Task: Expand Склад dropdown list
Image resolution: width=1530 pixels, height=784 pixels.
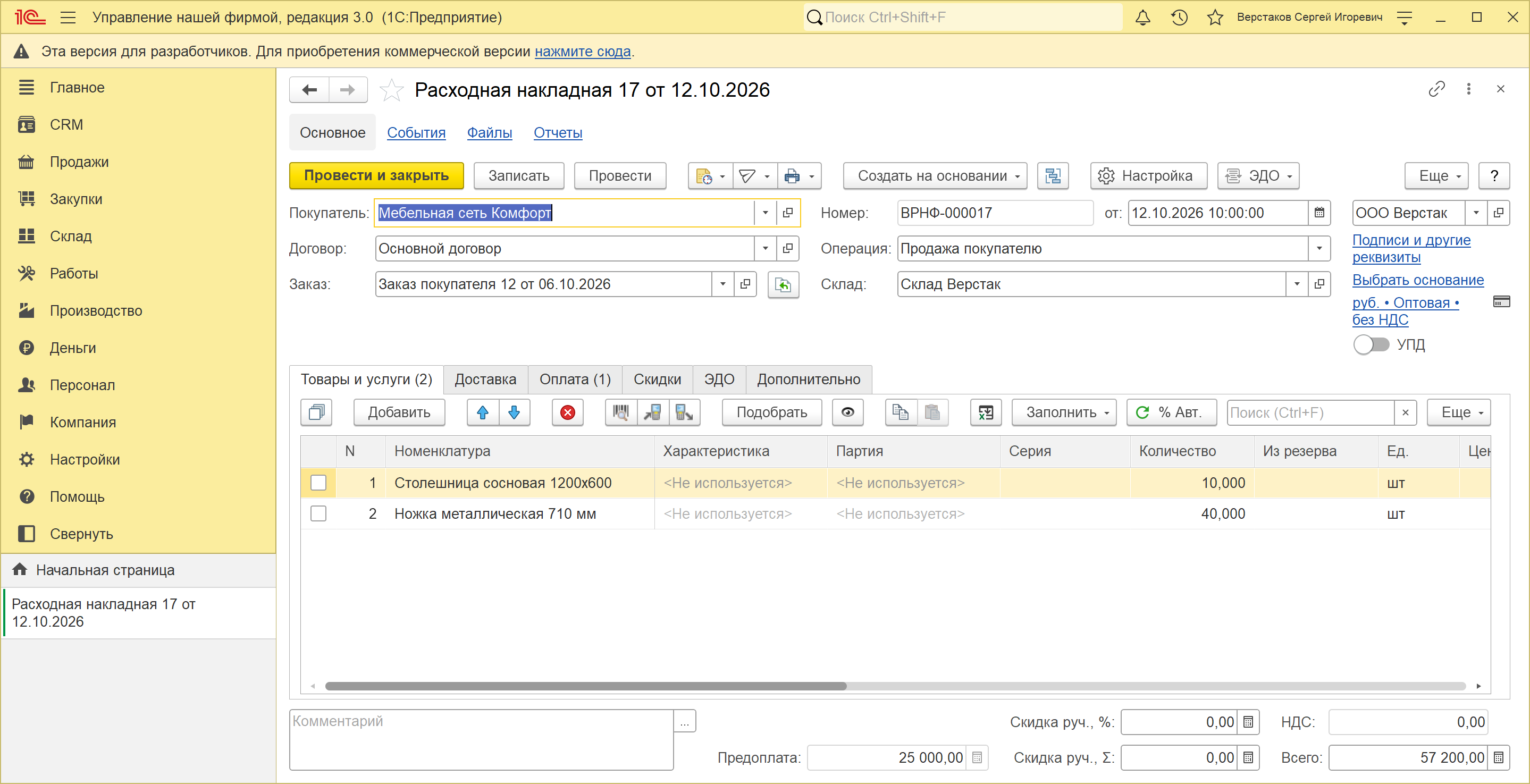Action: 1297,284
